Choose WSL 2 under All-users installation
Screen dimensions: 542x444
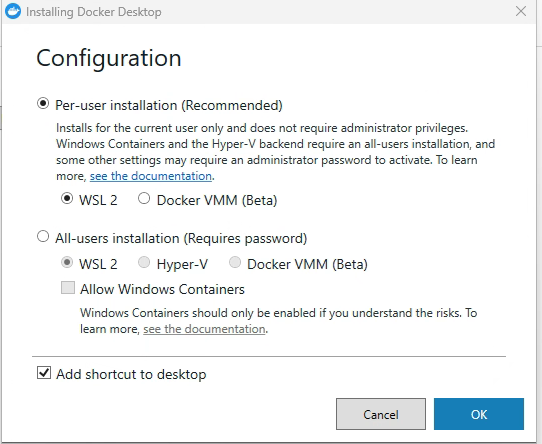67,262
